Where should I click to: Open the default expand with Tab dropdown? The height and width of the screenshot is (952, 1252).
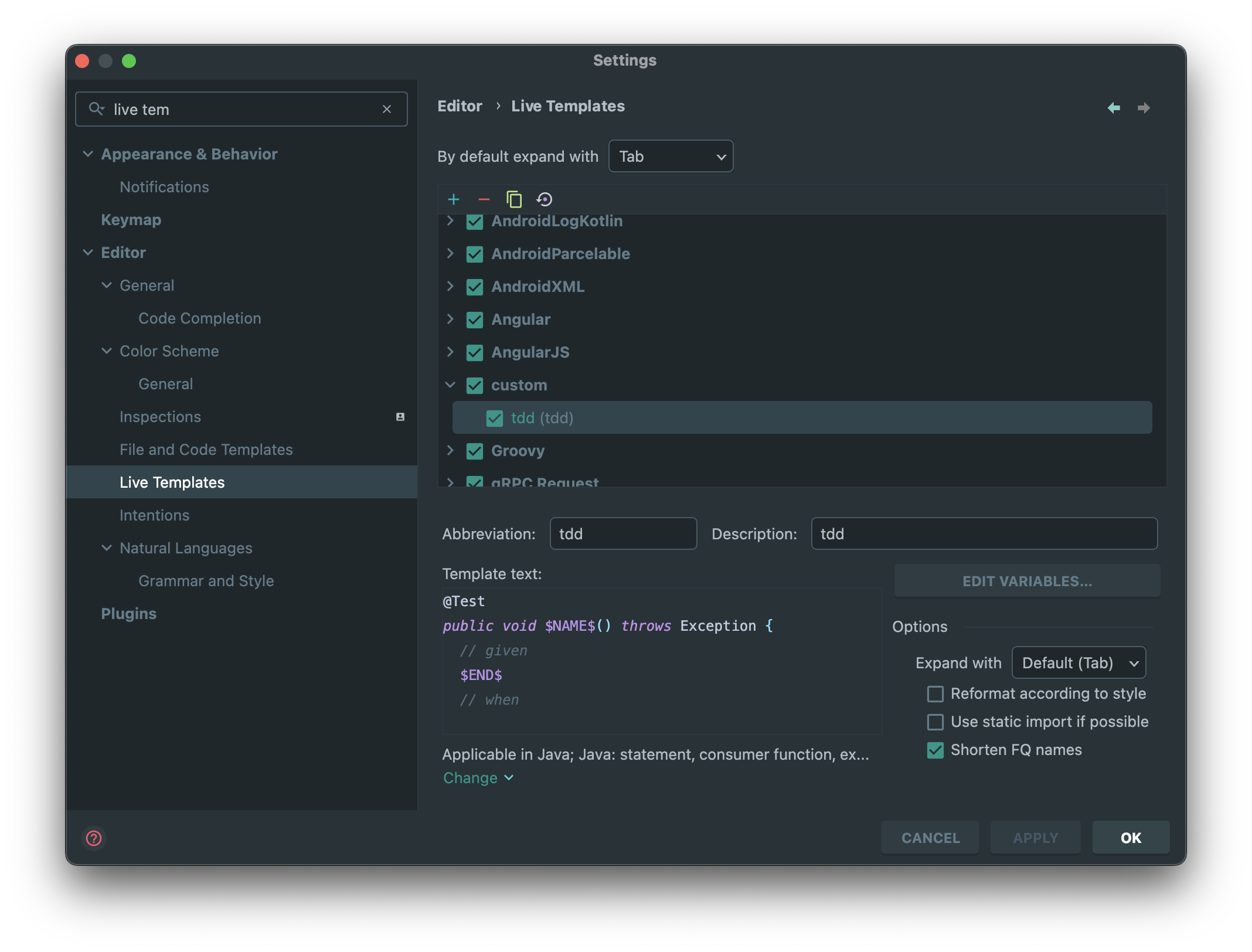[671, 157]
